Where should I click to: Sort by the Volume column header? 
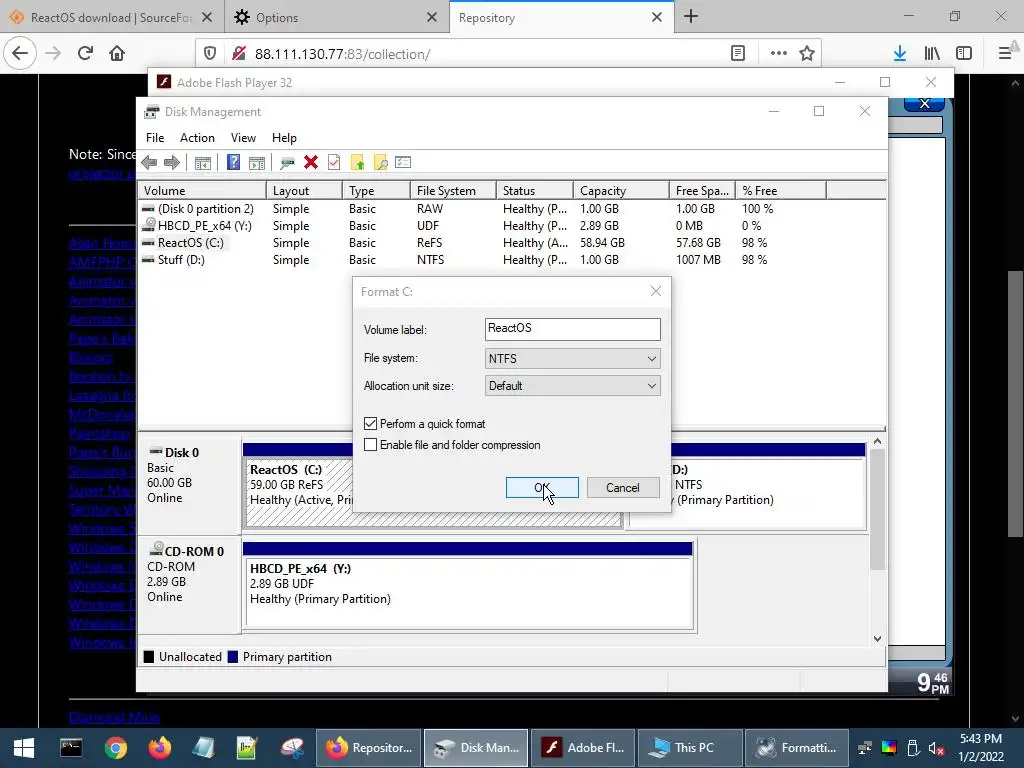coord(202,191)
